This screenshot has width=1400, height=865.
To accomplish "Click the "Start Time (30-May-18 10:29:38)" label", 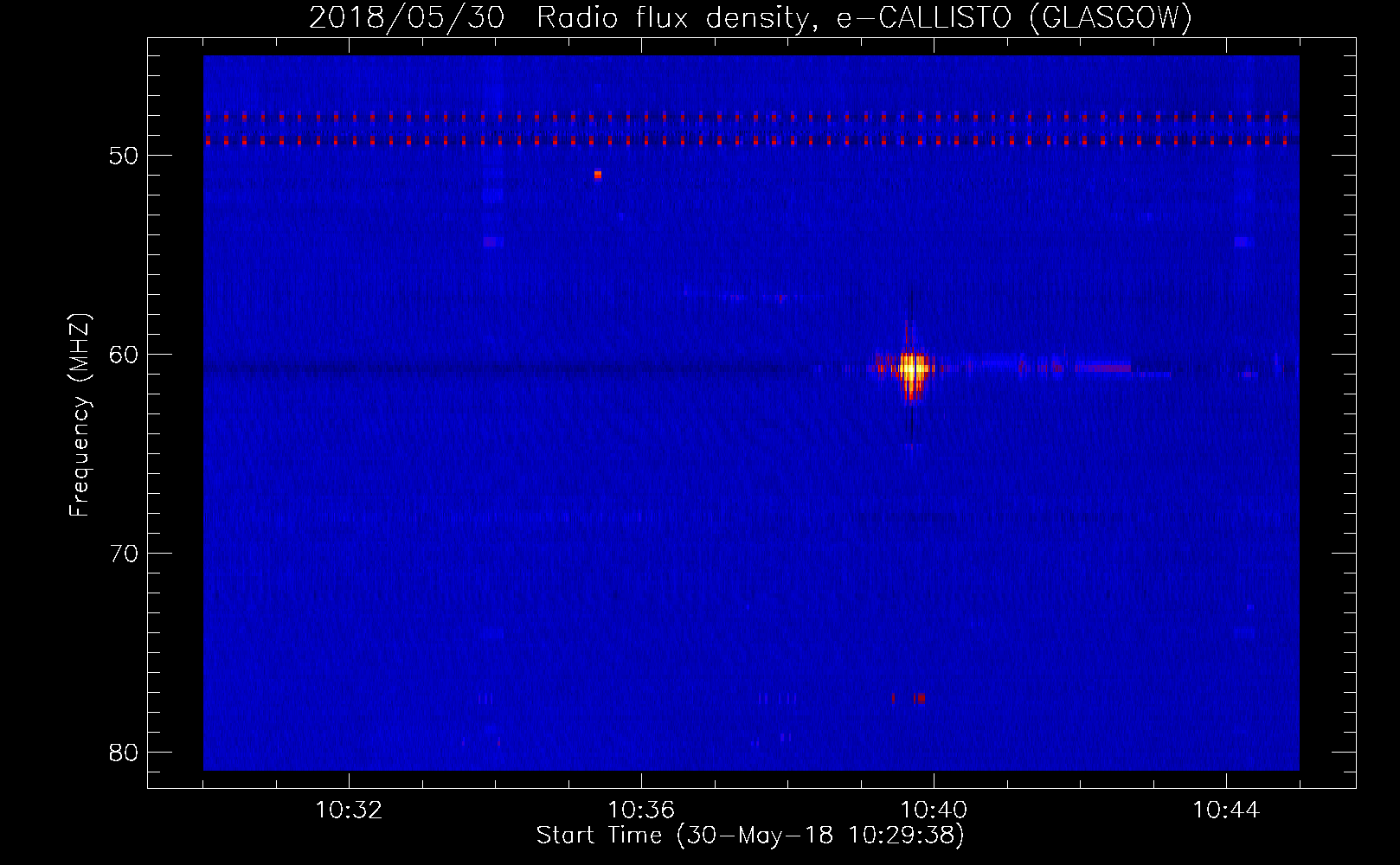I will [750, 836].
